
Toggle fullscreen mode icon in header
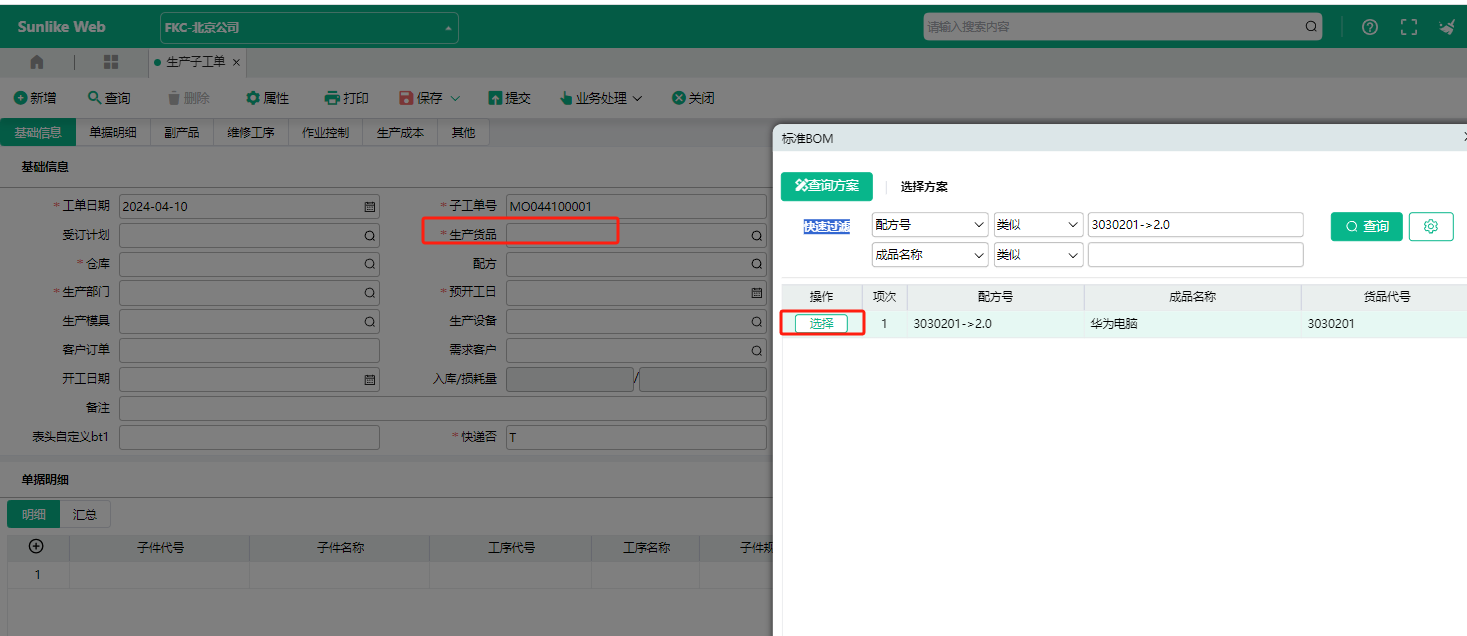(1409, 27)
